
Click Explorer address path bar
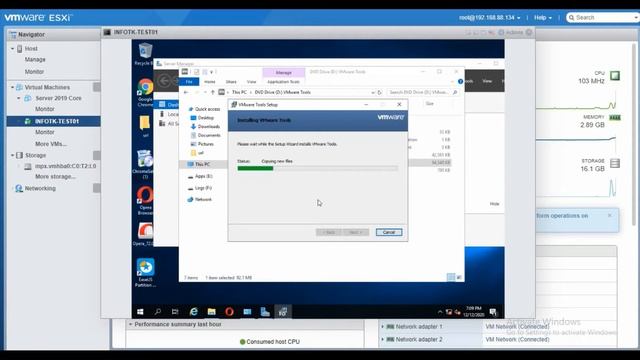301,93
